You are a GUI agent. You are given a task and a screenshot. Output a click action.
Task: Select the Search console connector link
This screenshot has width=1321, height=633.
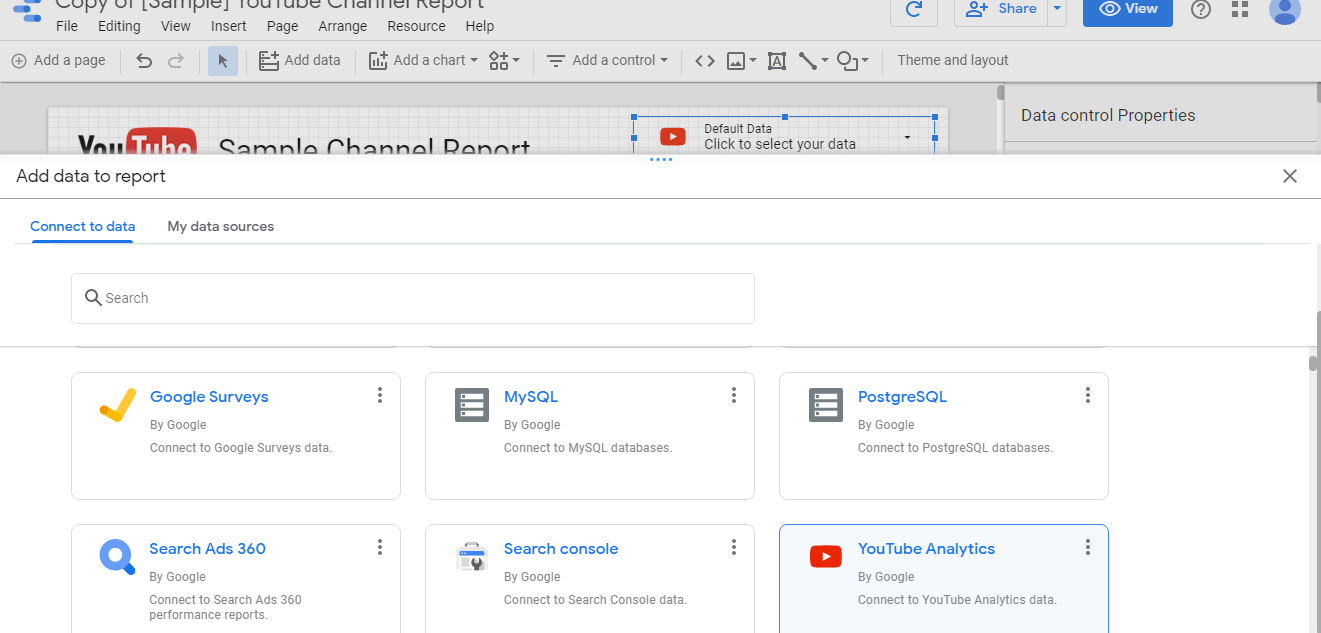coord(561,549)
